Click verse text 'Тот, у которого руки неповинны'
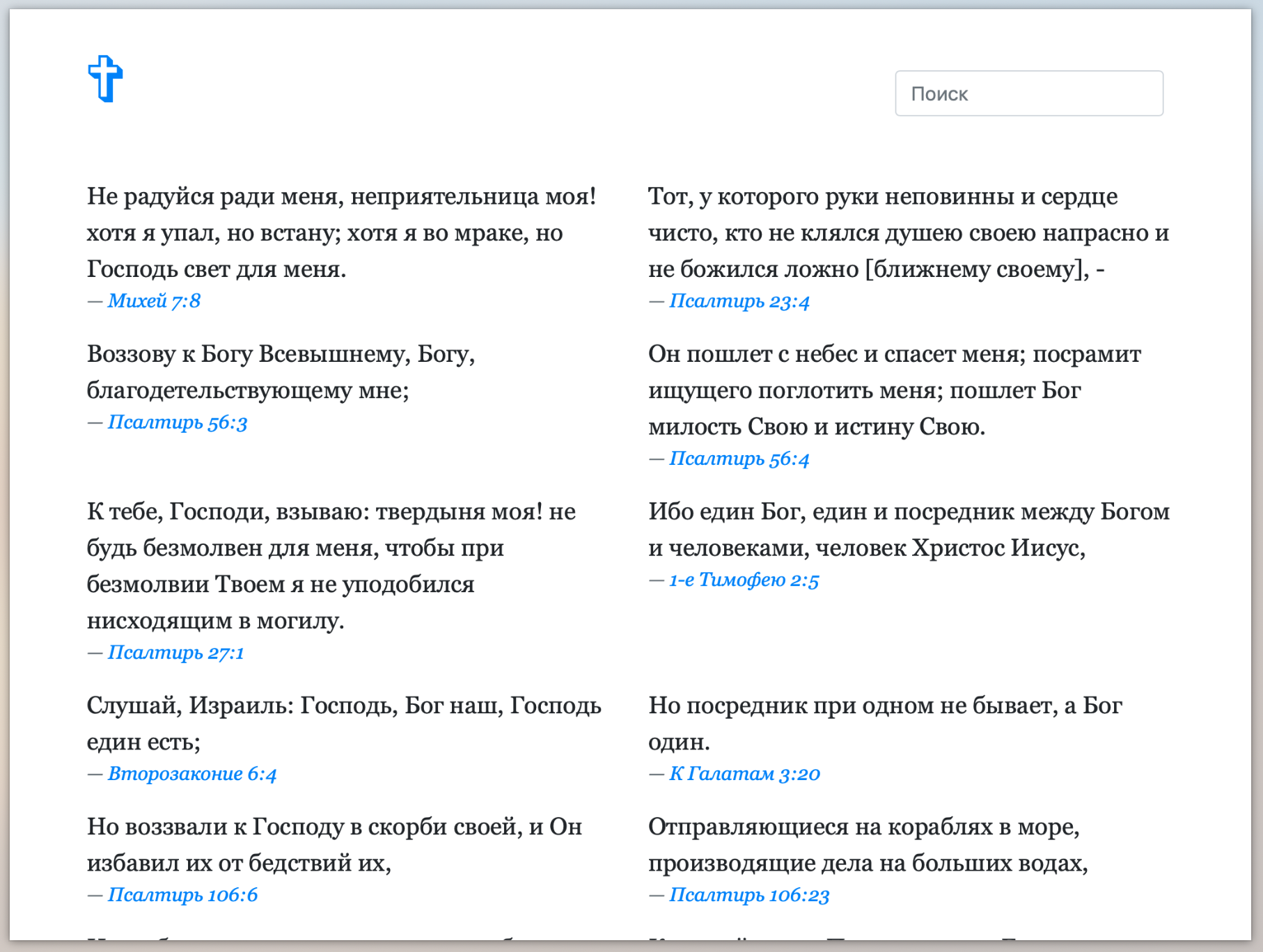The height and width of the screenshot is (952, 1263). pos(909,232)
